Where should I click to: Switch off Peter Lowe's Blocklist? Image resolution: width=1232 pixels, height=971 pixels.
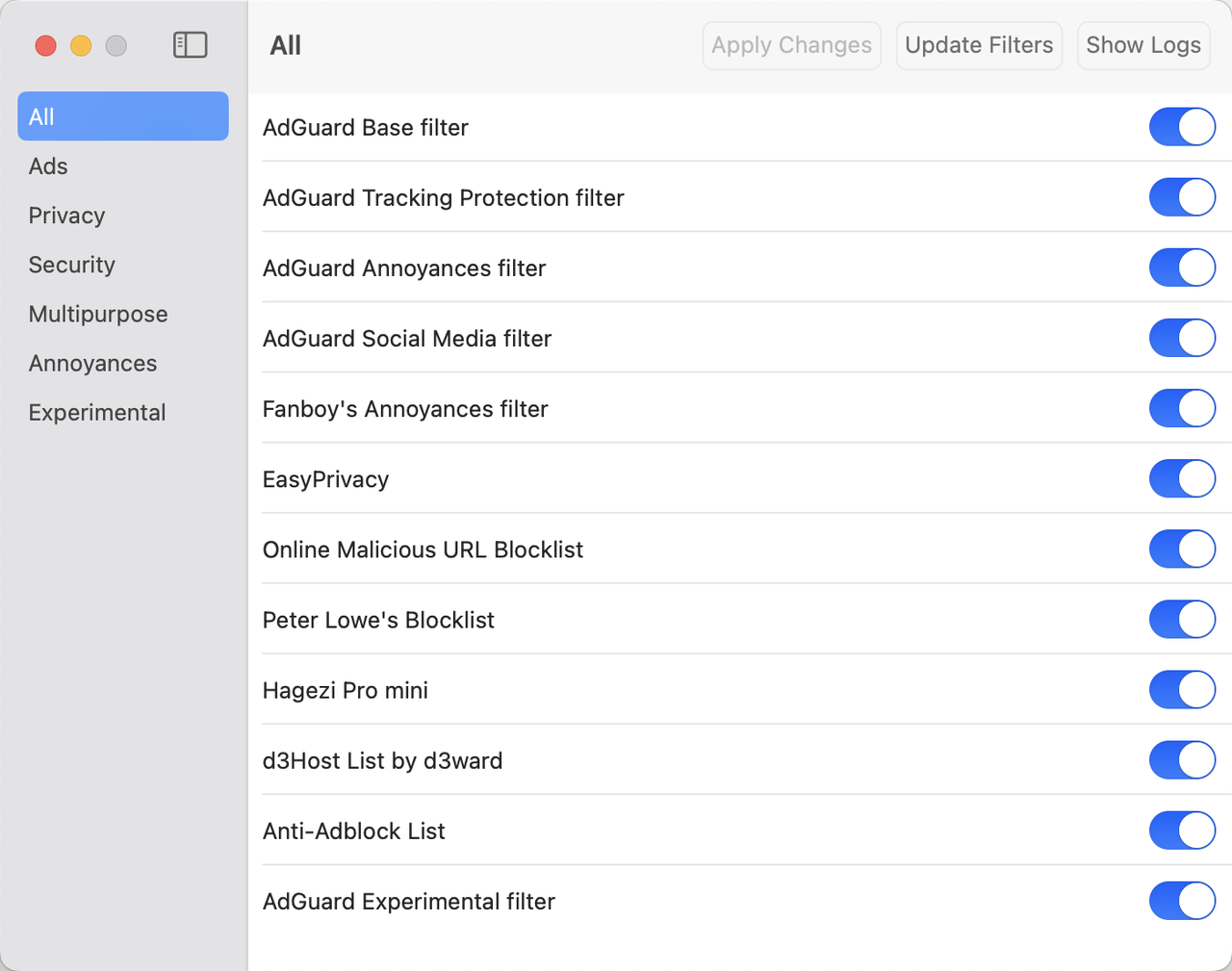tap(1181, 619)
